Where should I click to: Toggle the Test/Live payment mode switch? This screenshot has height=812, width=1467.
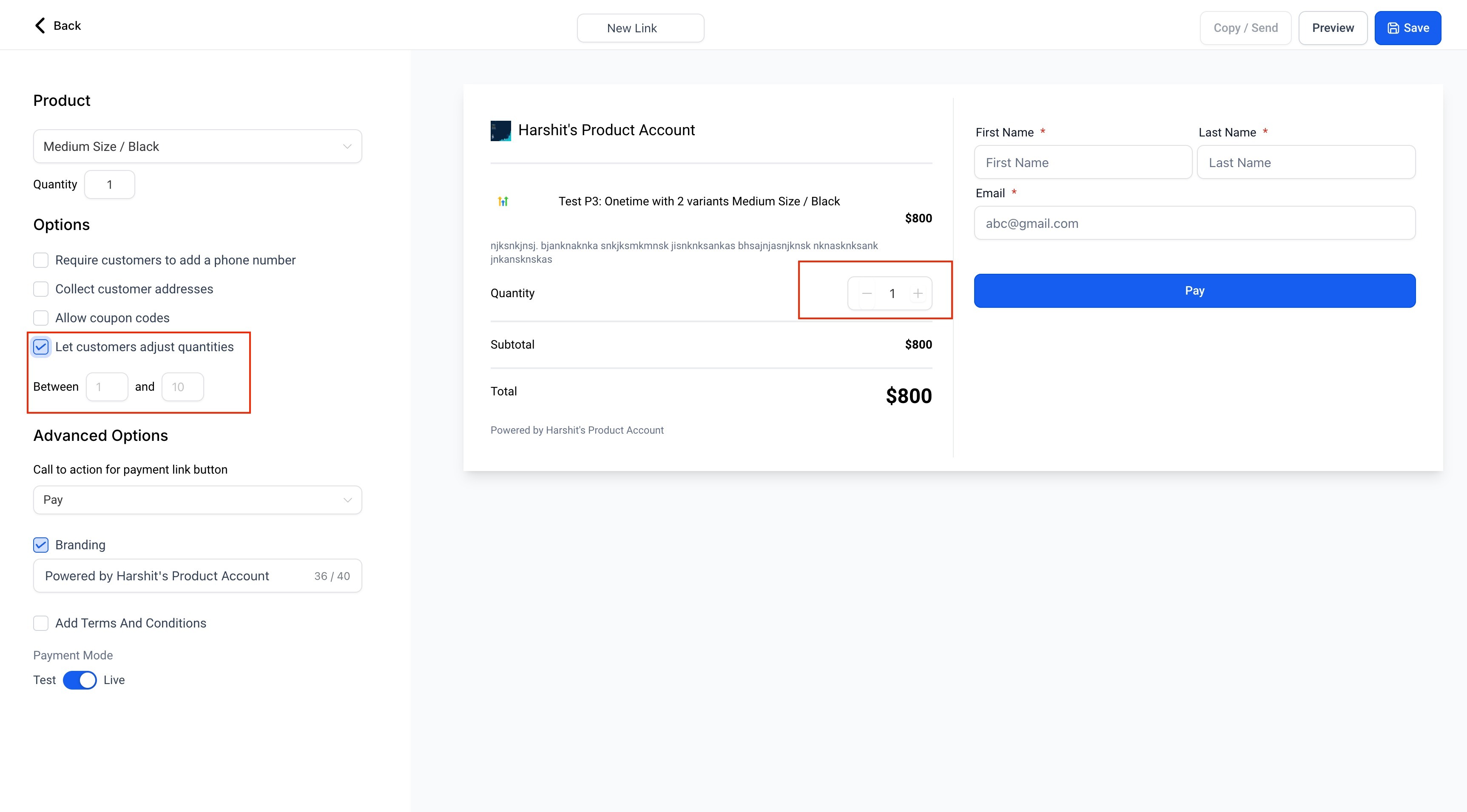point(80,680)
